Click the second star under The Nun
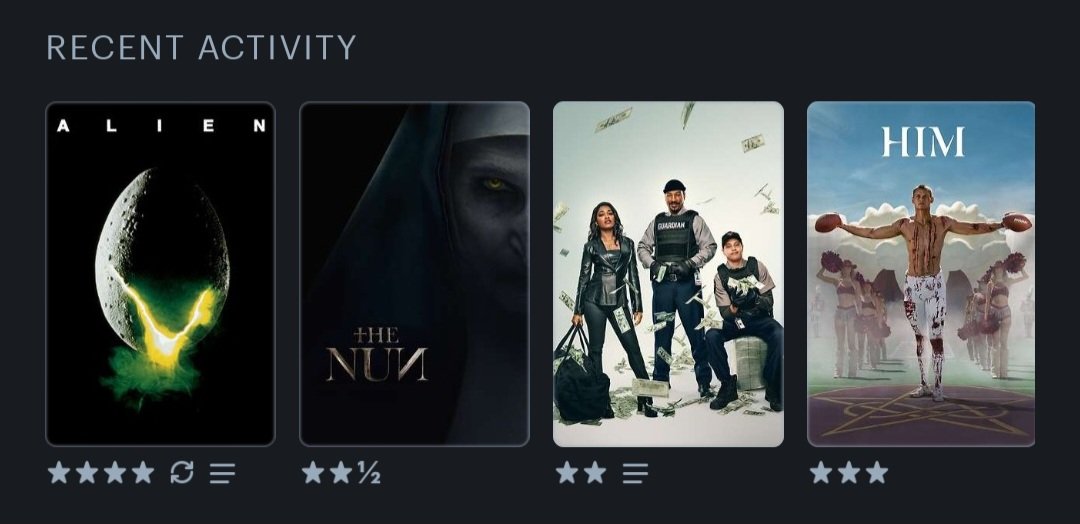The height and width of the screenshot is (524, 1080). click(341, 472)
